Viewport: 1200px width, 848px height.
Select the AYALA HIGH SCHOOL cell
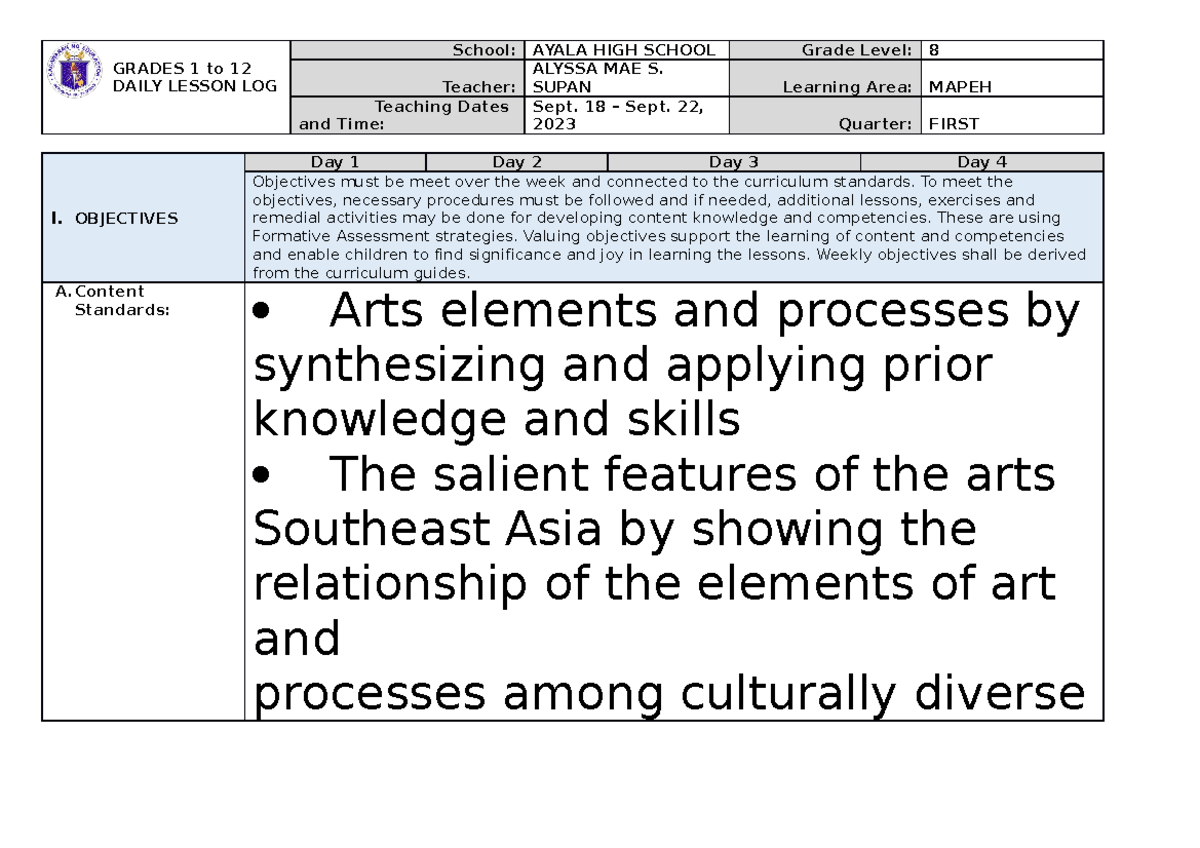click(x=625, y=49)
